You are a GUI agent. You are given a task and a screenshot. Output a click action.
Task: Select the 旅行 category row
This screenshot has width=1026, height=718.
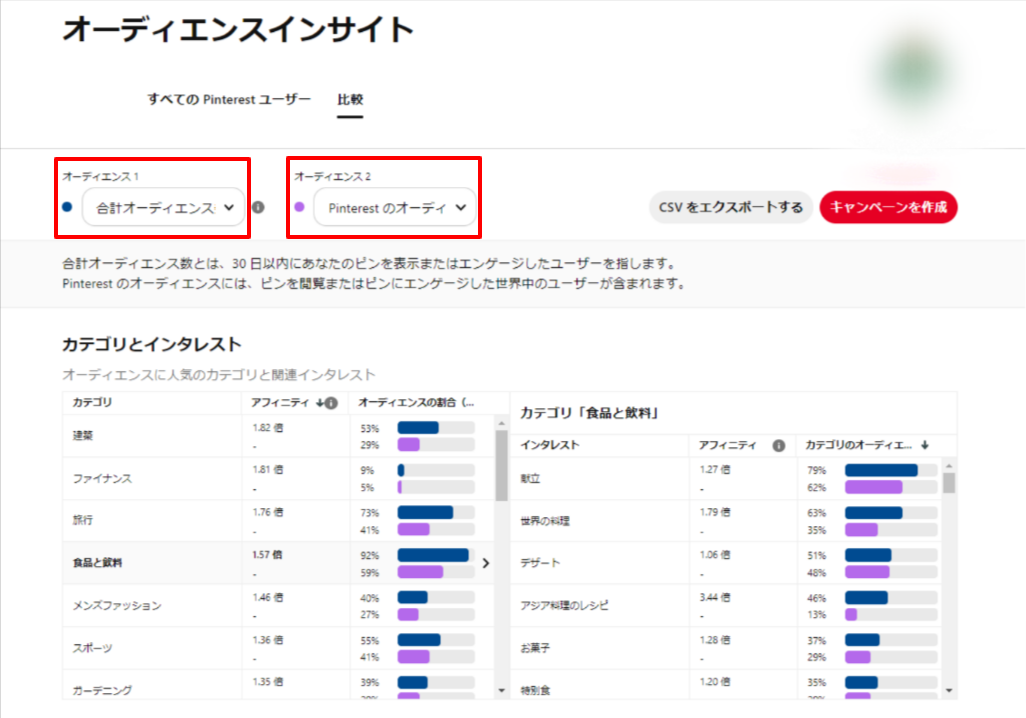click(150, 521)
